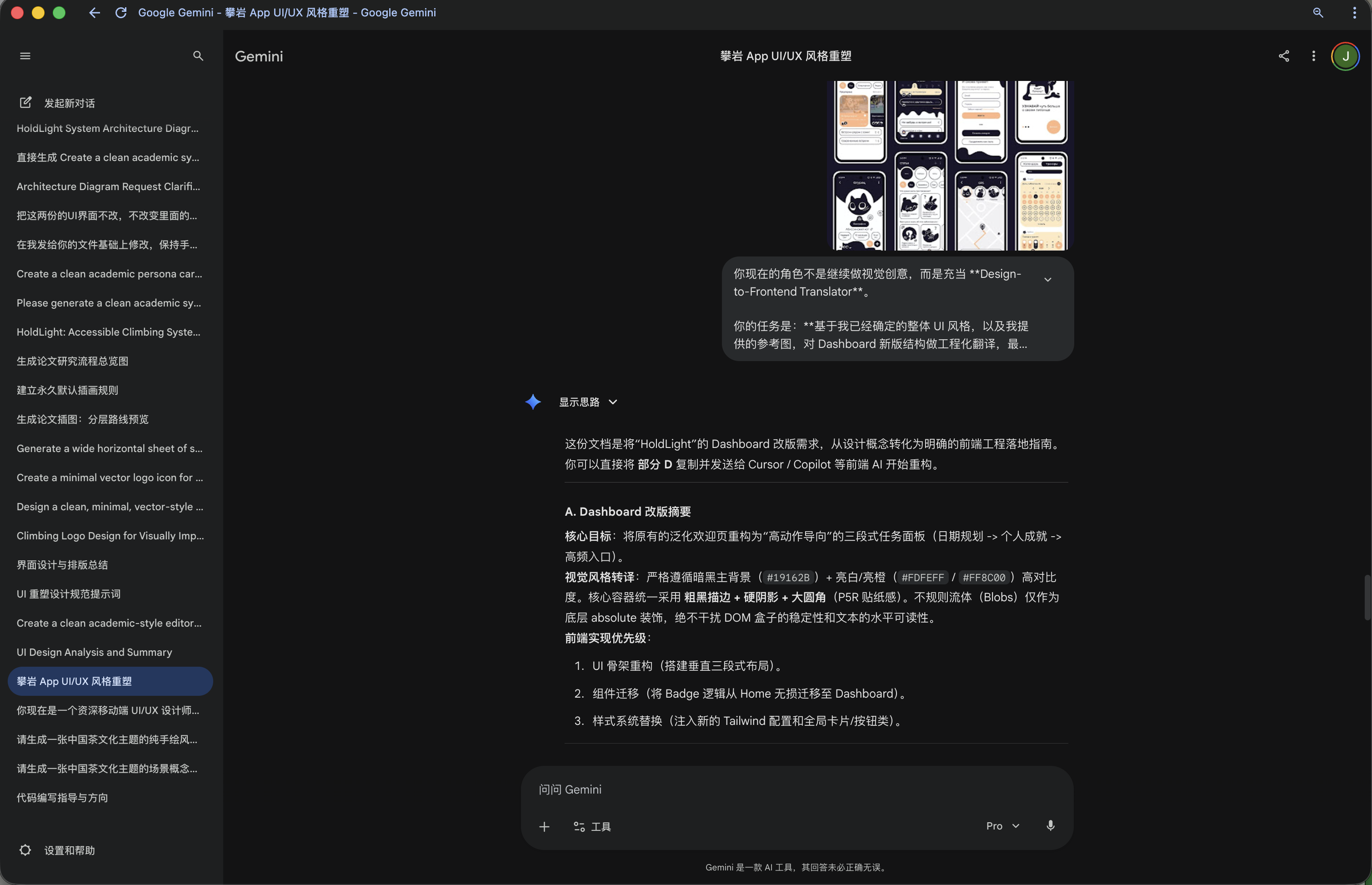Open the uploaded UI reference image thumbnail

coord(951,166)
